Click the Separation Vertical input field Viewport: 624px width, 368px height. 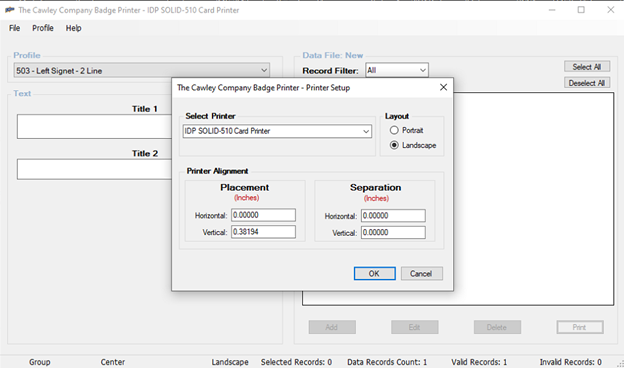pos(393,232)
